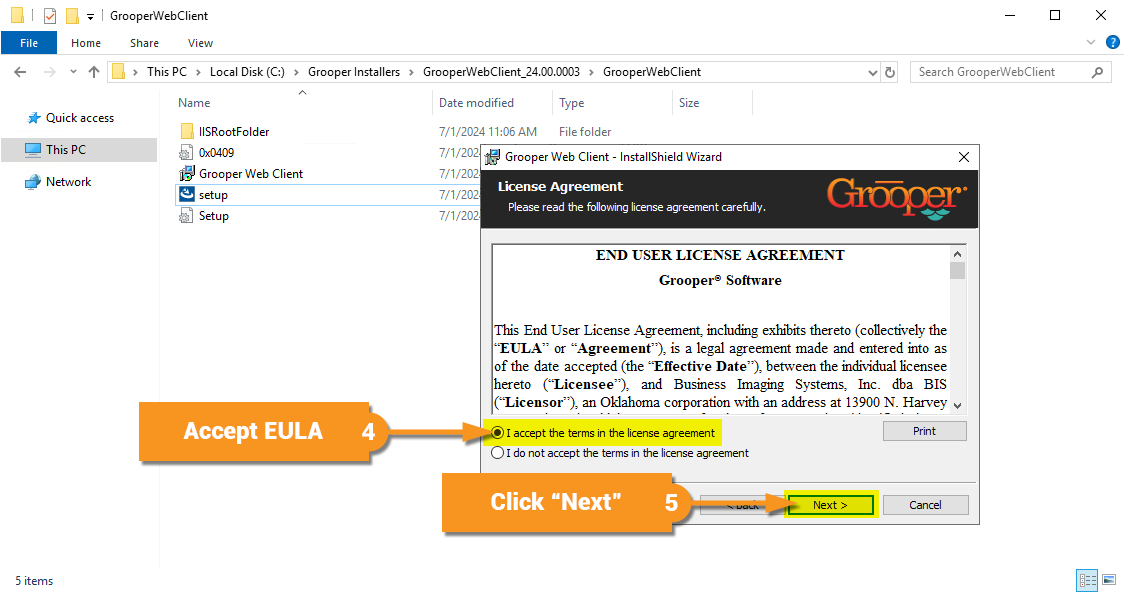Viewport: 1125px width, 593px height.
Task: Click the Print button
Action: coord(924,431)
